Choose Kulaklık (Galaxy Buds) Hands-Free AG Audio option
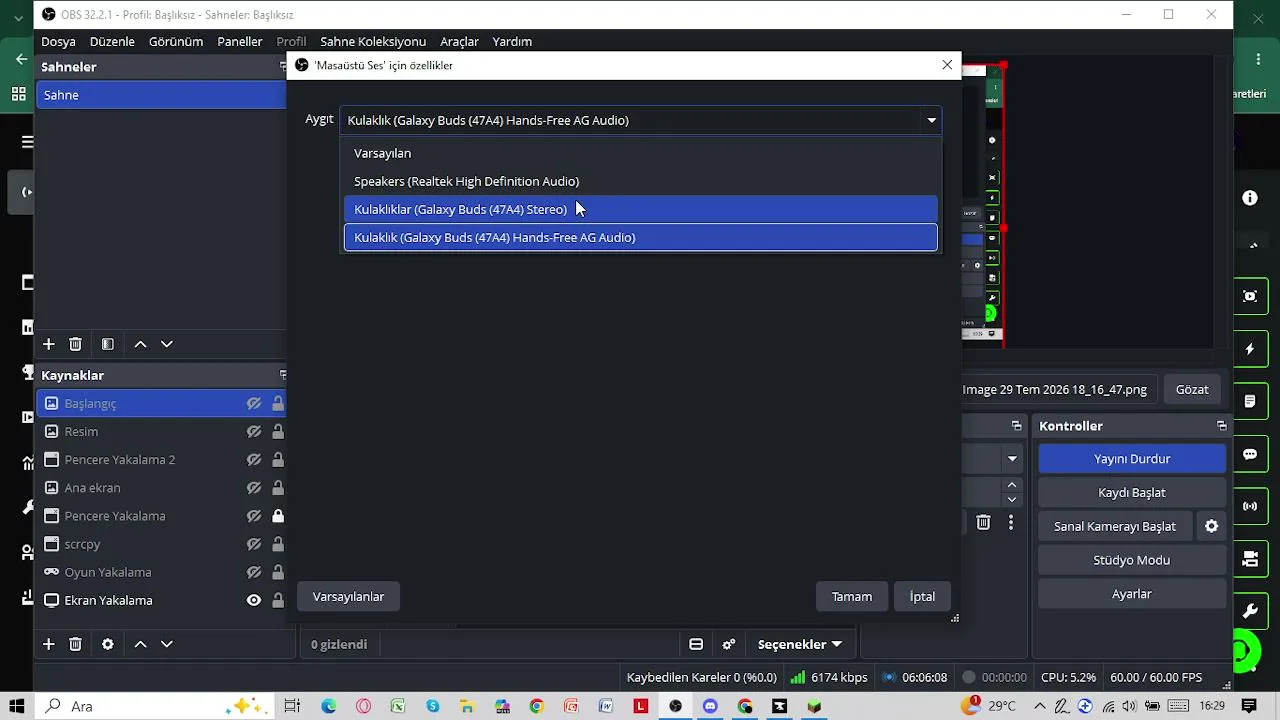The height and width of the screenshot is (720, 1280). (x=641, y=237)
